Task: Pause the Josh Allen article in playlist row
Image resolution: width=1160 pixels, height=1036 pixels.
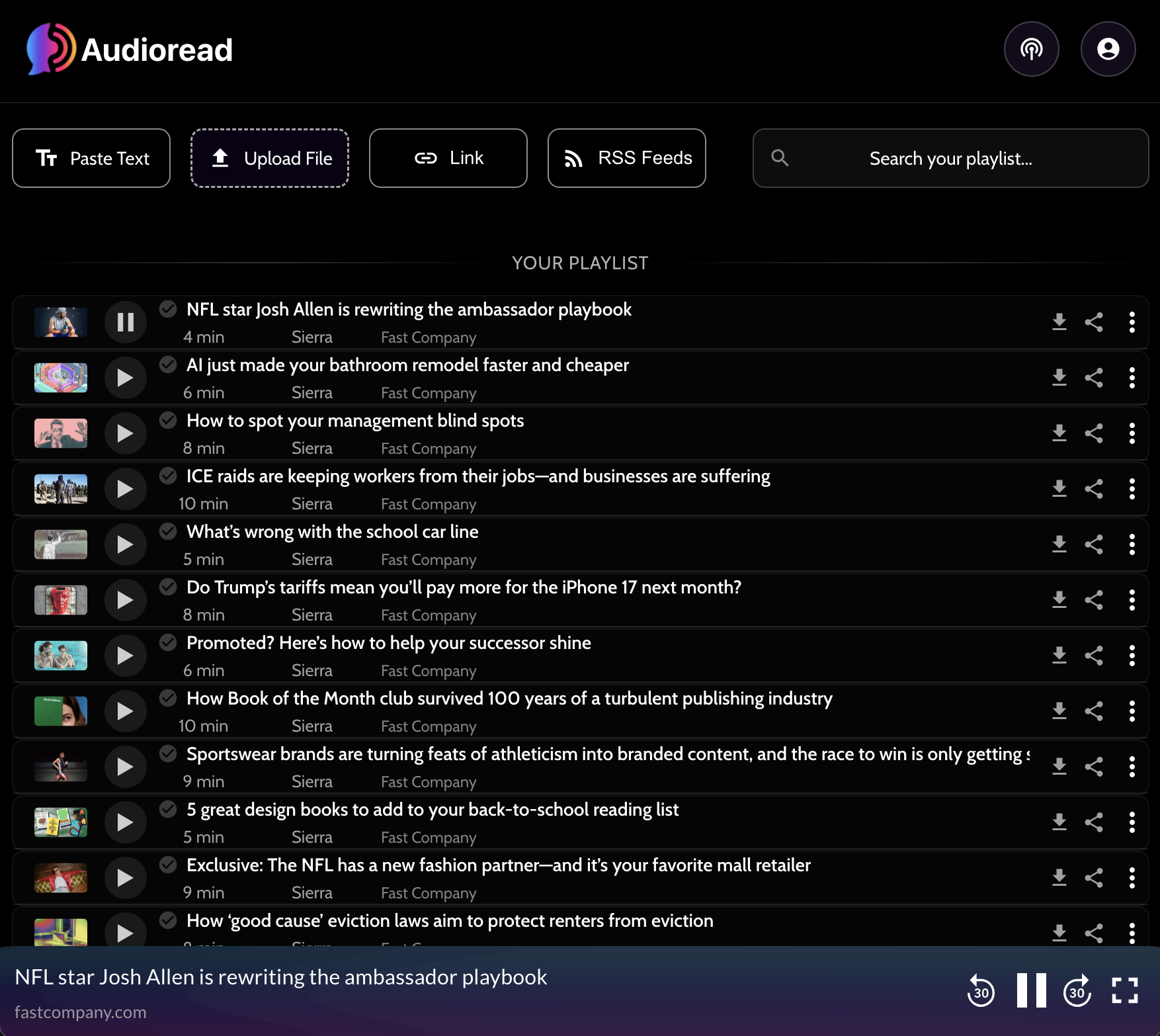Action: pyautogui.click(x=125, y=322)
